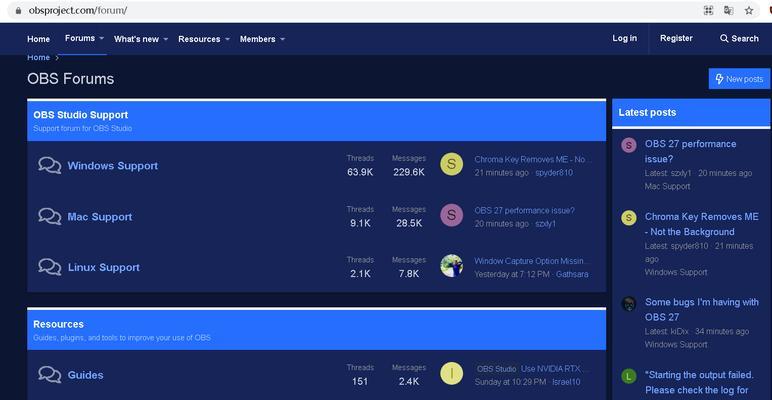Screen dimensions: 772x400
Task: Expand the What's new dropdown arrow
Action: coord(165,39)
